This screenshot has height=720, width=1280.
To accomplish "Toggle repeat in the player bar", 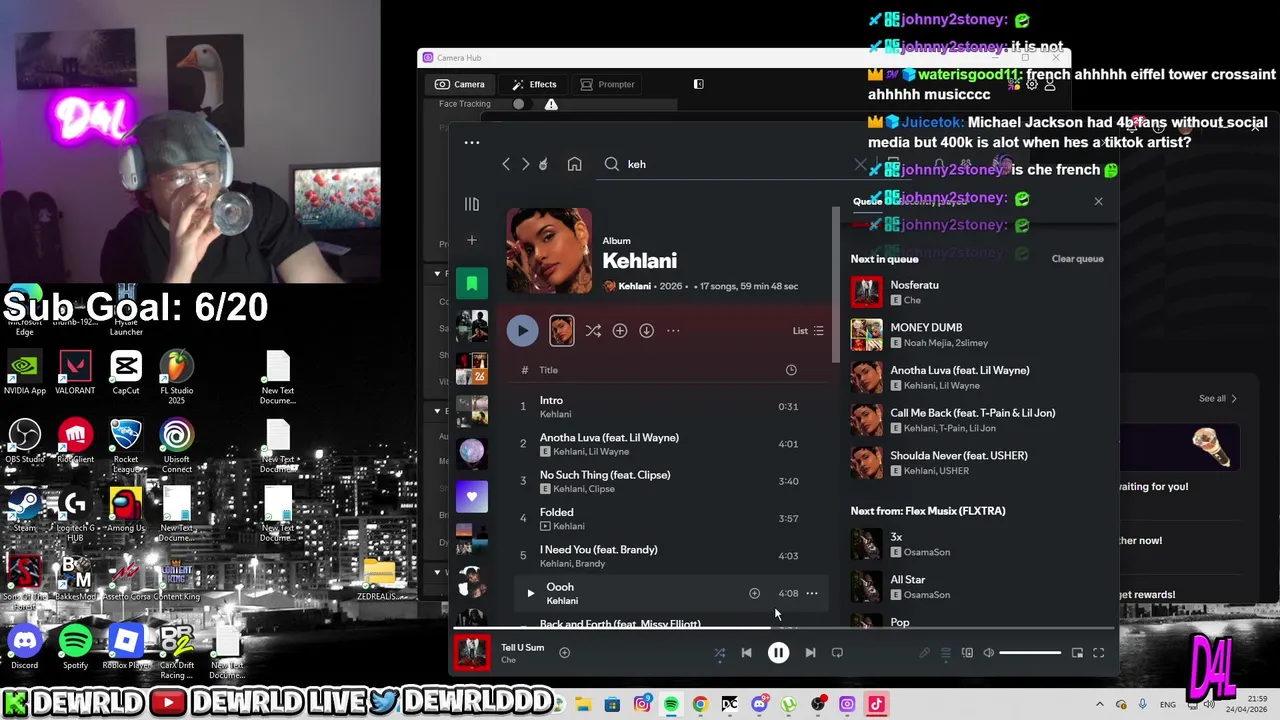I will click(x=837, y=653).
